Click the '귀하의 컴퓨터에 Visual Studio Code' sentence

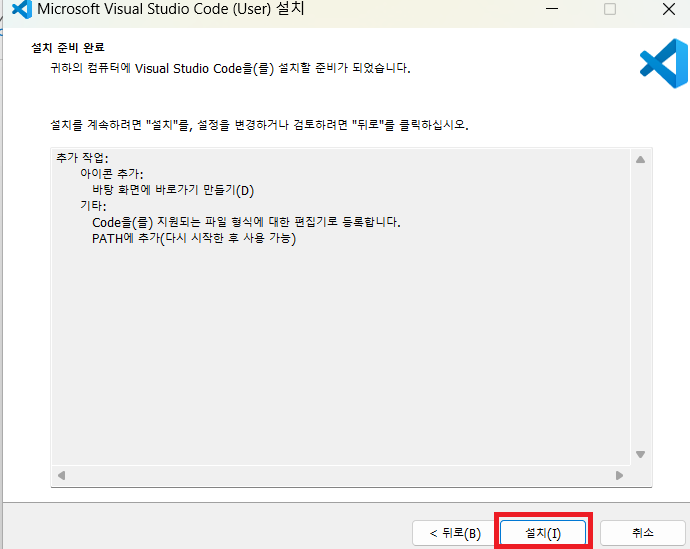(231, 69)
